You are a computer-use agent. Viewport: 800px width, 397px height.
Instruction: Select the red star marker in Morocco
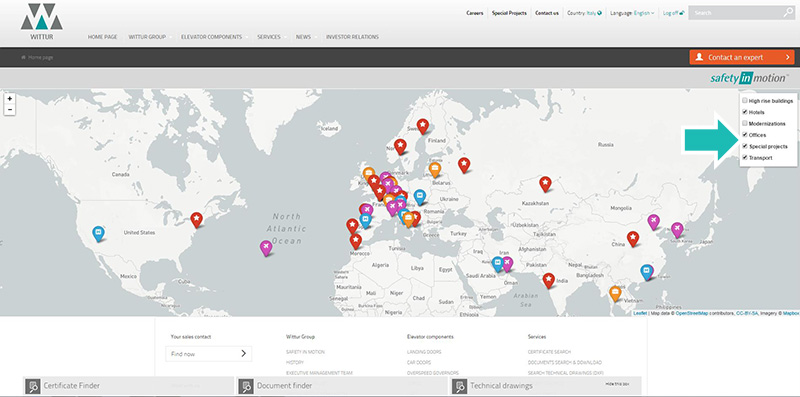(x=356, y=241)
